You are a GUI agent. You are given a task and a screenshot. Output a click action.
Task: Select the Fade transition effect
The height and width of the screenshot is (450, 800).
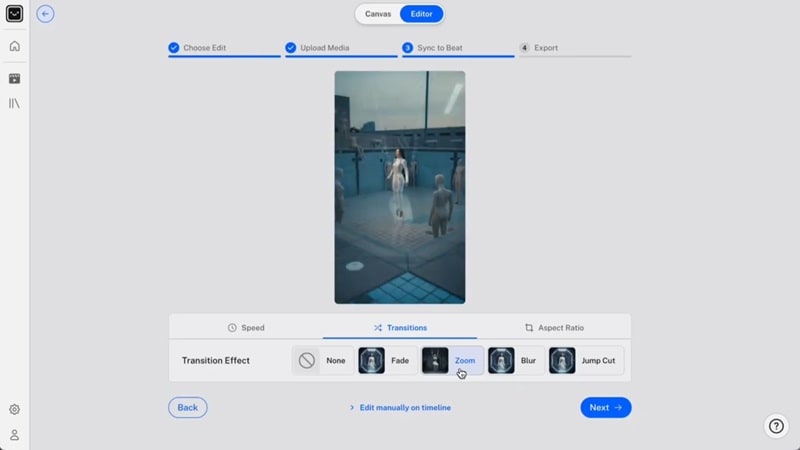tap(387, 361)
